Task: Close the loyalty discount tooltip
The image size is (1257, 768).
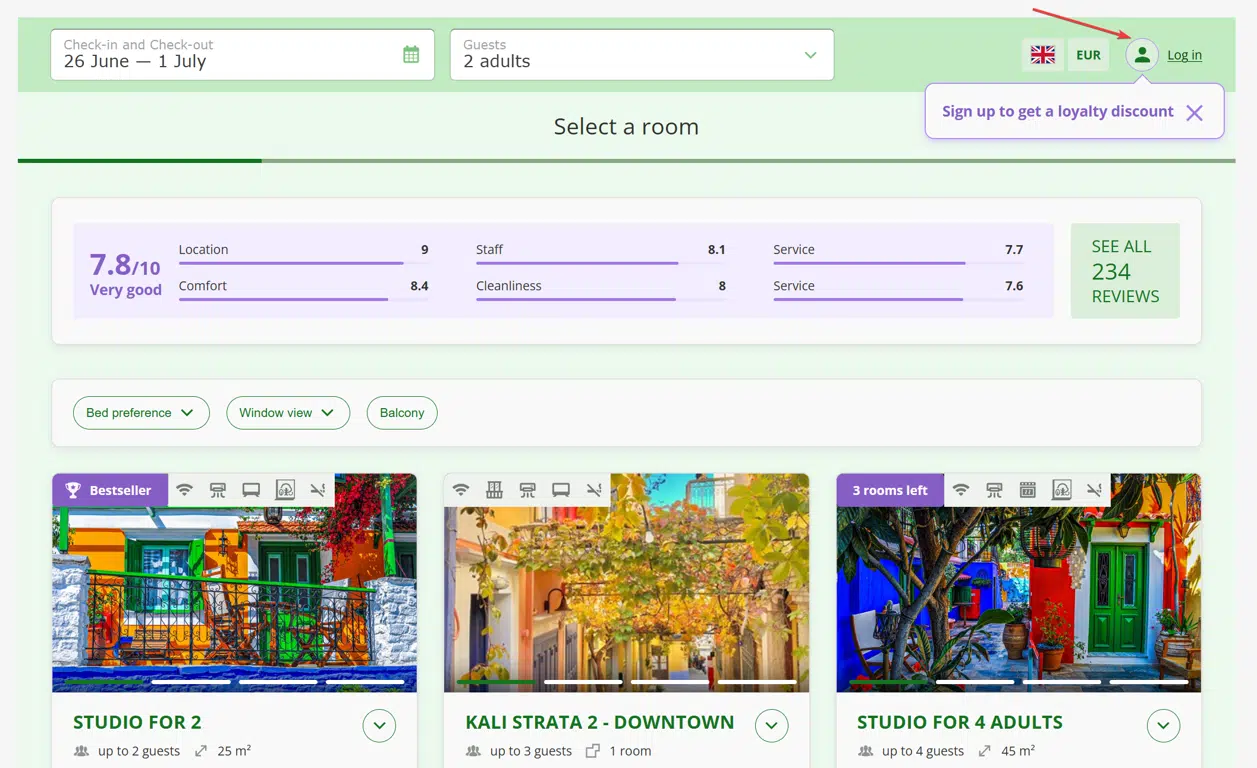Action: pos(1194,113)
